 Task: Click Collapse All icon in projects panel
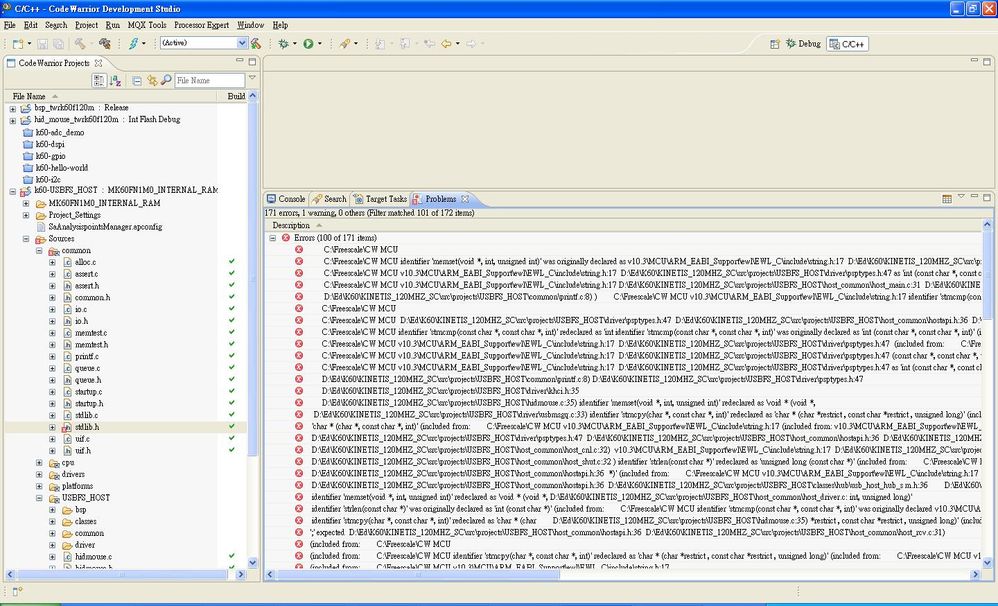point(137,80)
